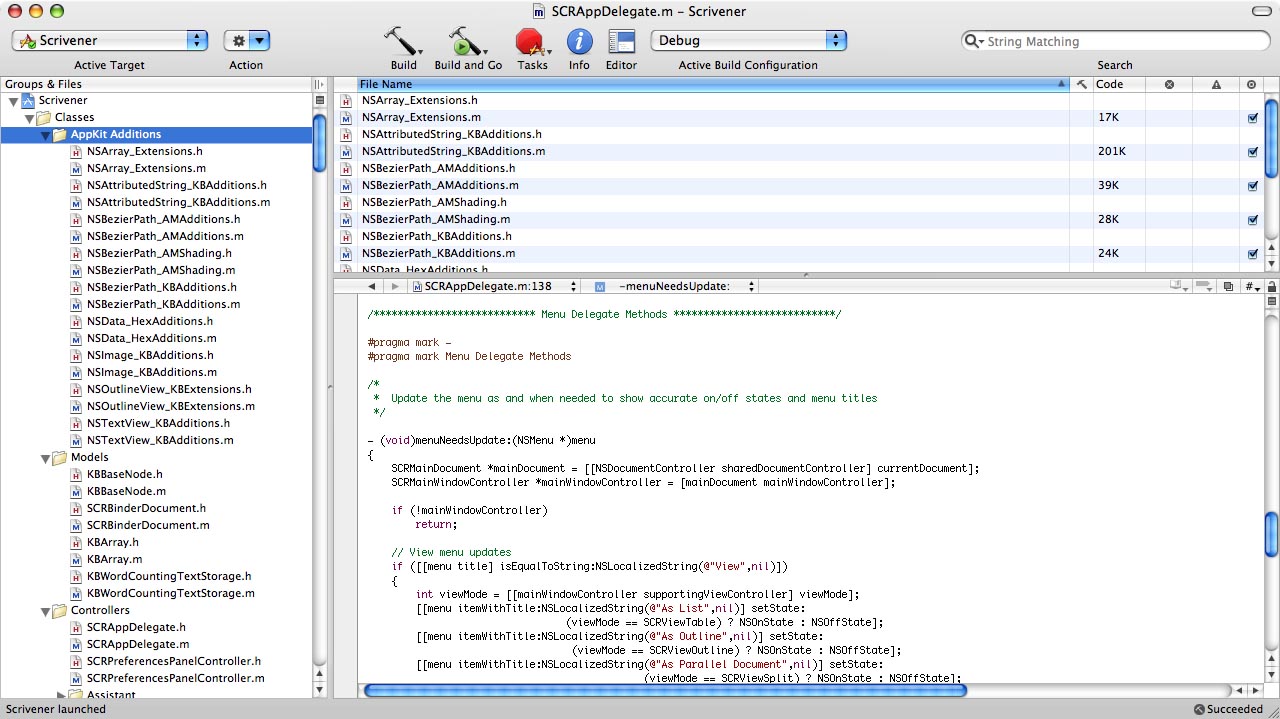The height and width of the screenshot is (719, 1280).
Task: Select KBWordCountingTextStorage.h in sidebar
Action: pyautogui.click(x=169, y=577)
